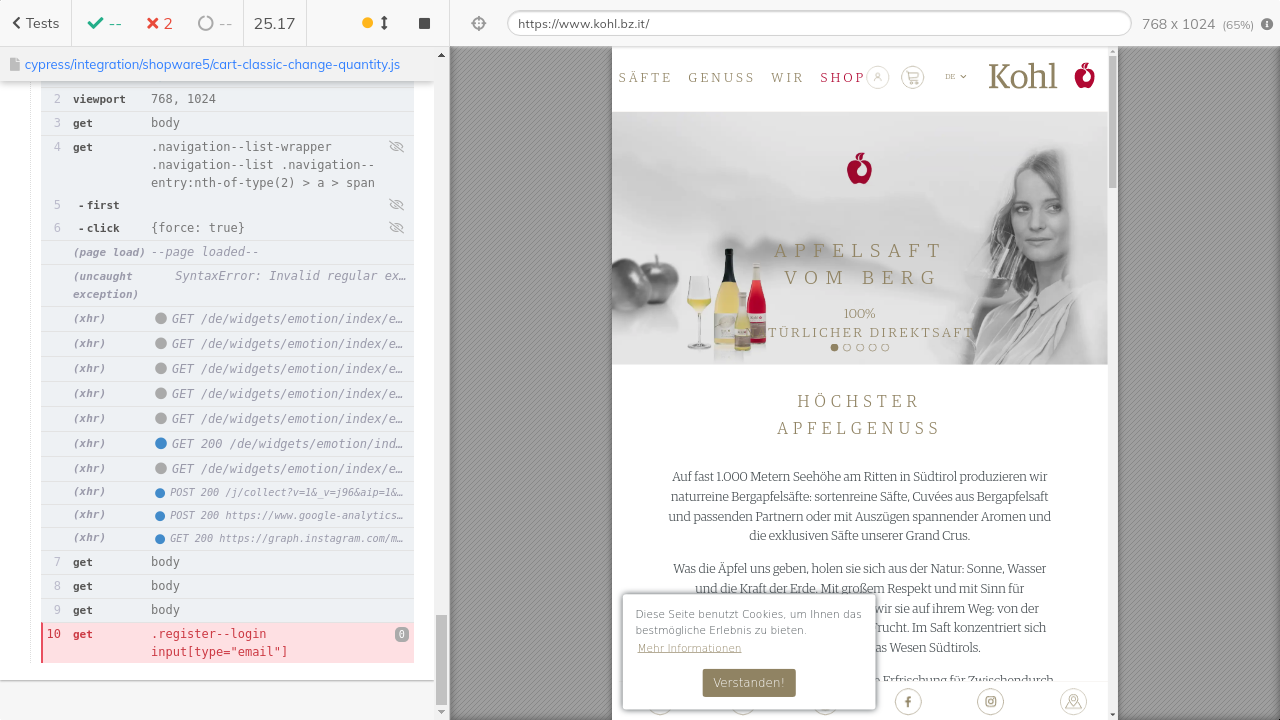The image size is (1280, 720).
Task: Click the command log vertical scrollbar
Action: click(441, 660)
